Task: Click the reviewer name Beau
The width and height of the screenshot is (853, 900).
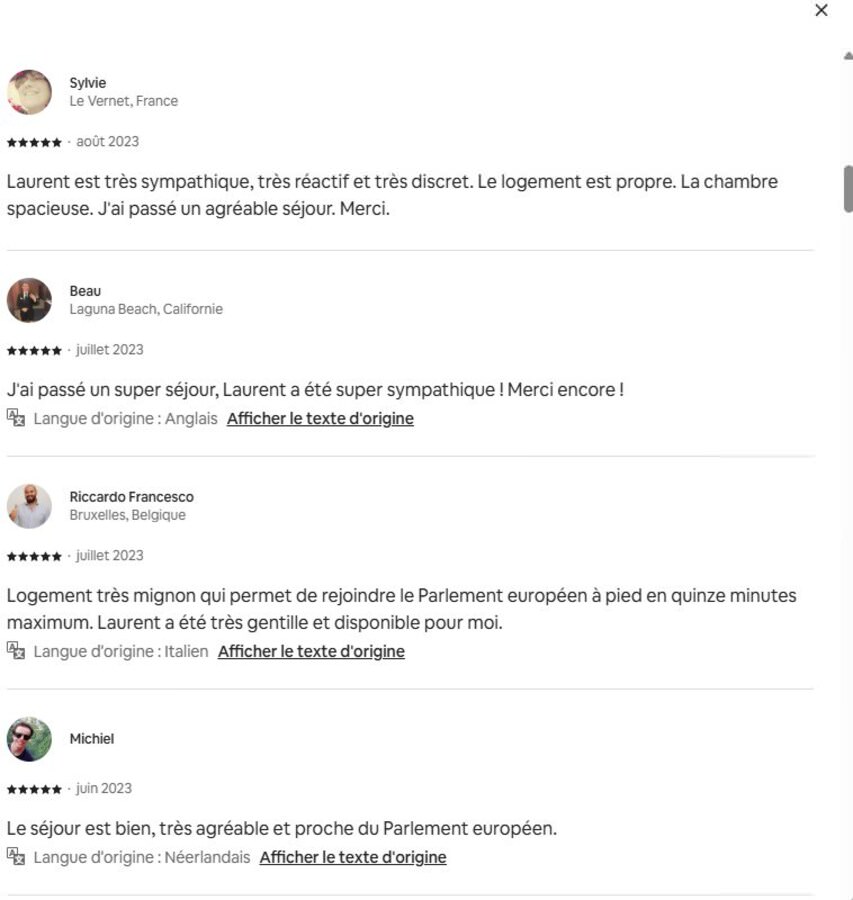Action: click(85, 291)
